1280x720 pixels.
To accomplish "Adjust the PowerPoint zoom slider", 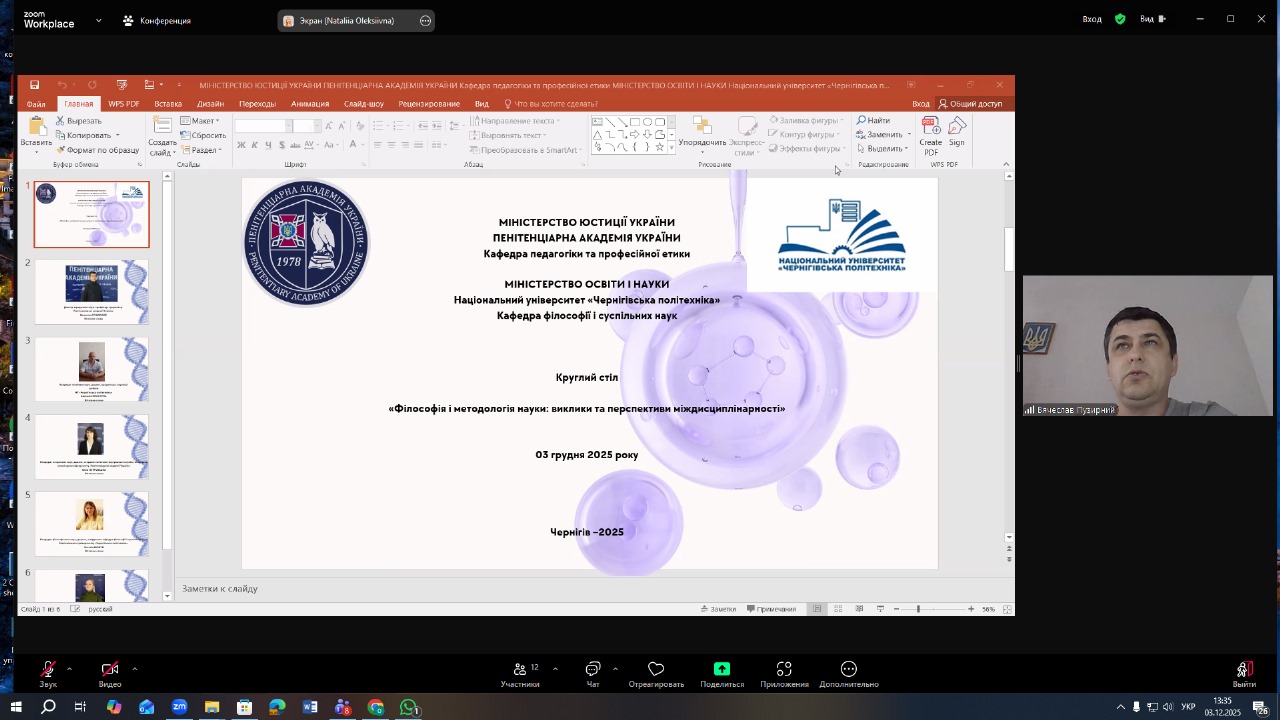I will coord(918,609).
